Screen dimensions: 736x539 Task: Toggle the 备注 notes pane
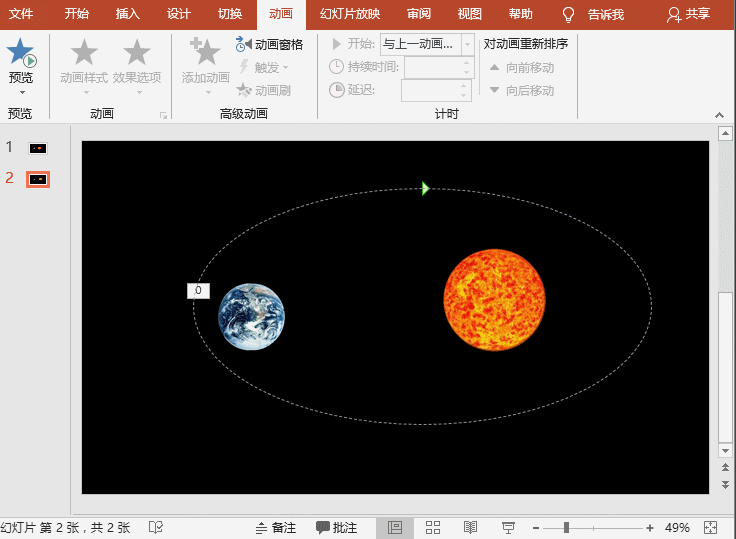point(276,528)
